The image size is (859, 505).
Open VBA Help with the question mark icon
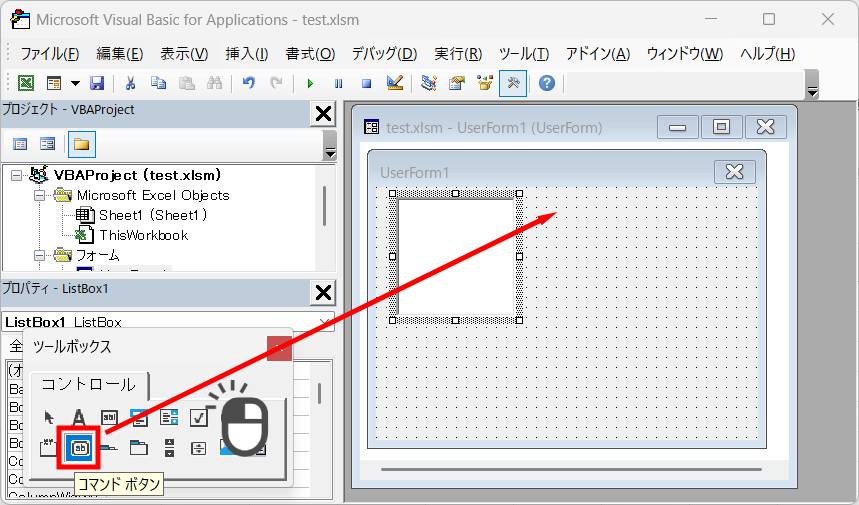tap(547, 83)
